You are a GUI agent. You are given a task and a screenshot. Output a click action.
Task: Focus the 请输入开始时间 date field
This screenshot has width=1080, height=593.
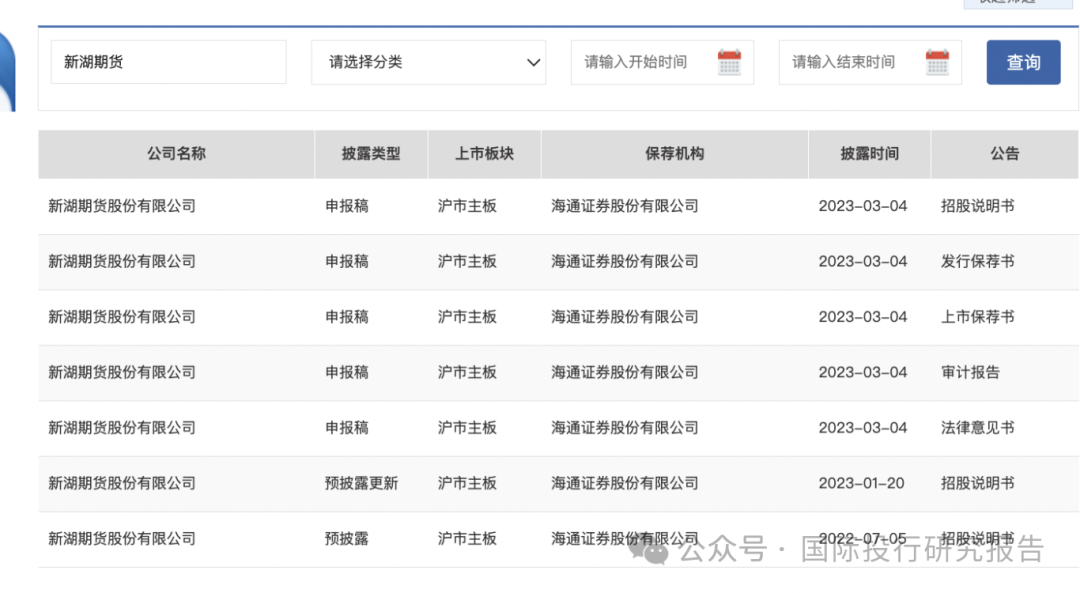click(662, 62)
